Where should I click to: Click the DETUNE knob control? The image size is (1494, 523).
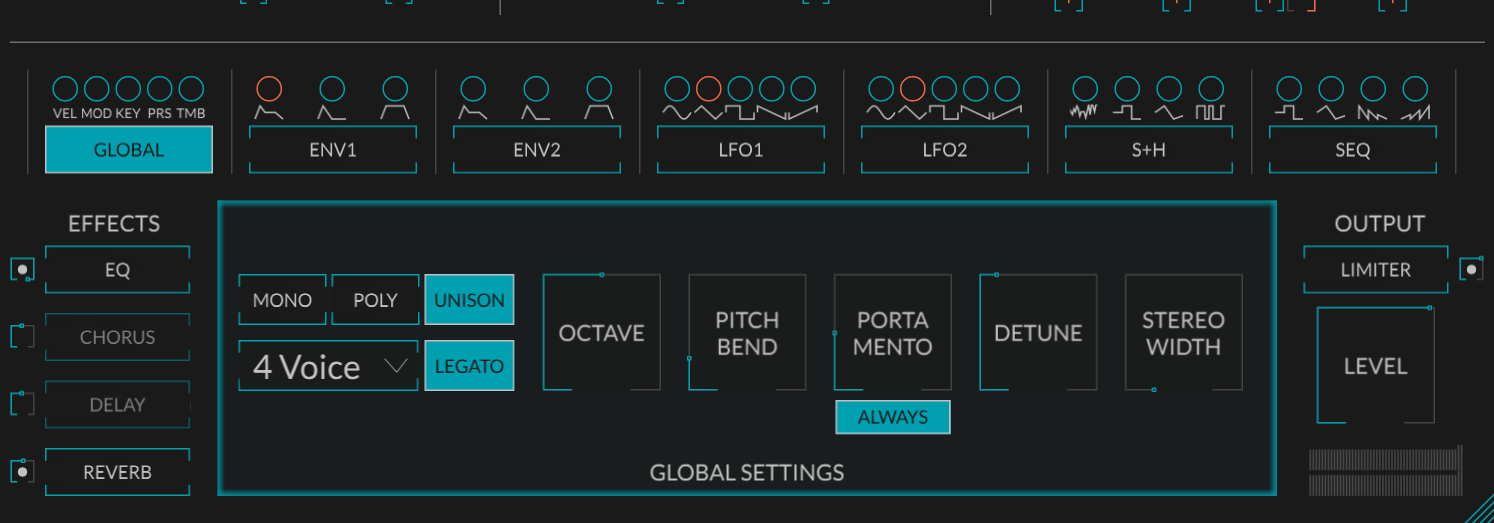pyautogui.click(x=1038, y=333)
